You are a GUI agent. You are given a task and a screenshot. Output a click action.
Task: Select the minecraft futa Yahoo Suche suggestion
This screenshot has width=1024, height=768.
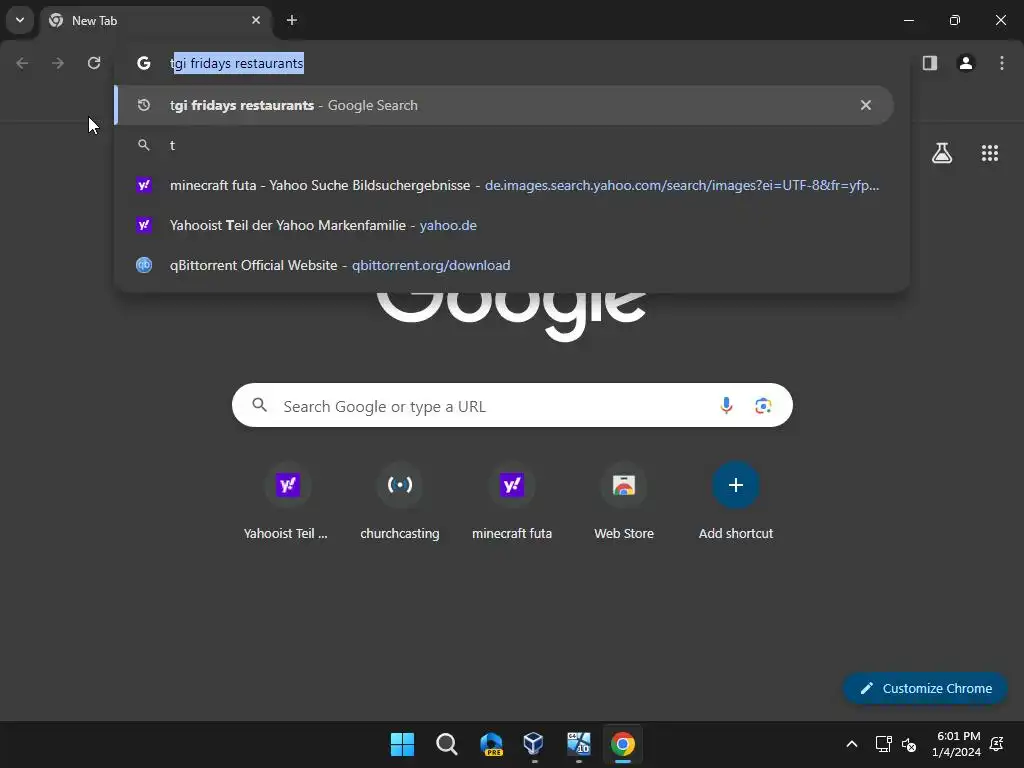(504, 185)
